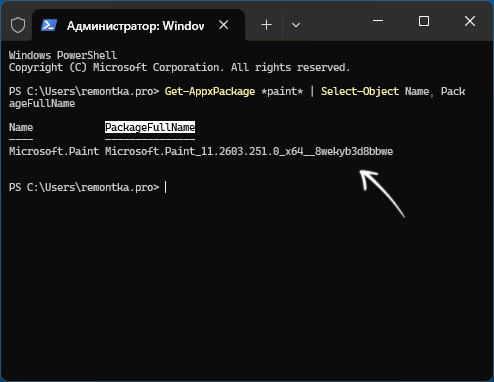The image size is (494, 382).
Task: Click the *paint* argument in the command
Action: (282, 91)
